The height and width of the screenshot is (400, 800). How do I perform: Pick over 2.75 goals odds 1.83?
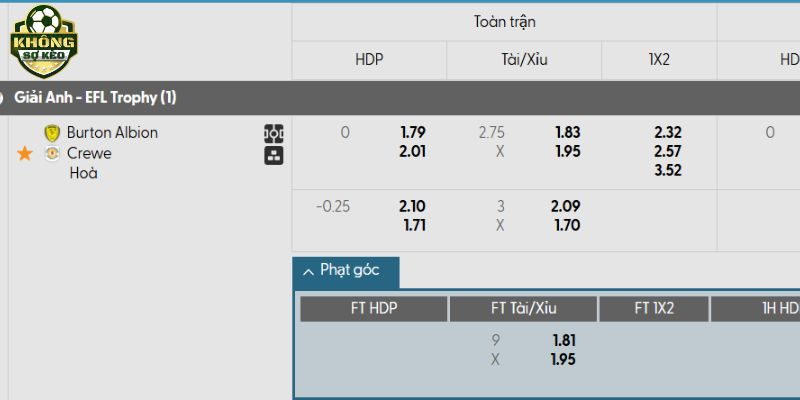pos(568,132)
